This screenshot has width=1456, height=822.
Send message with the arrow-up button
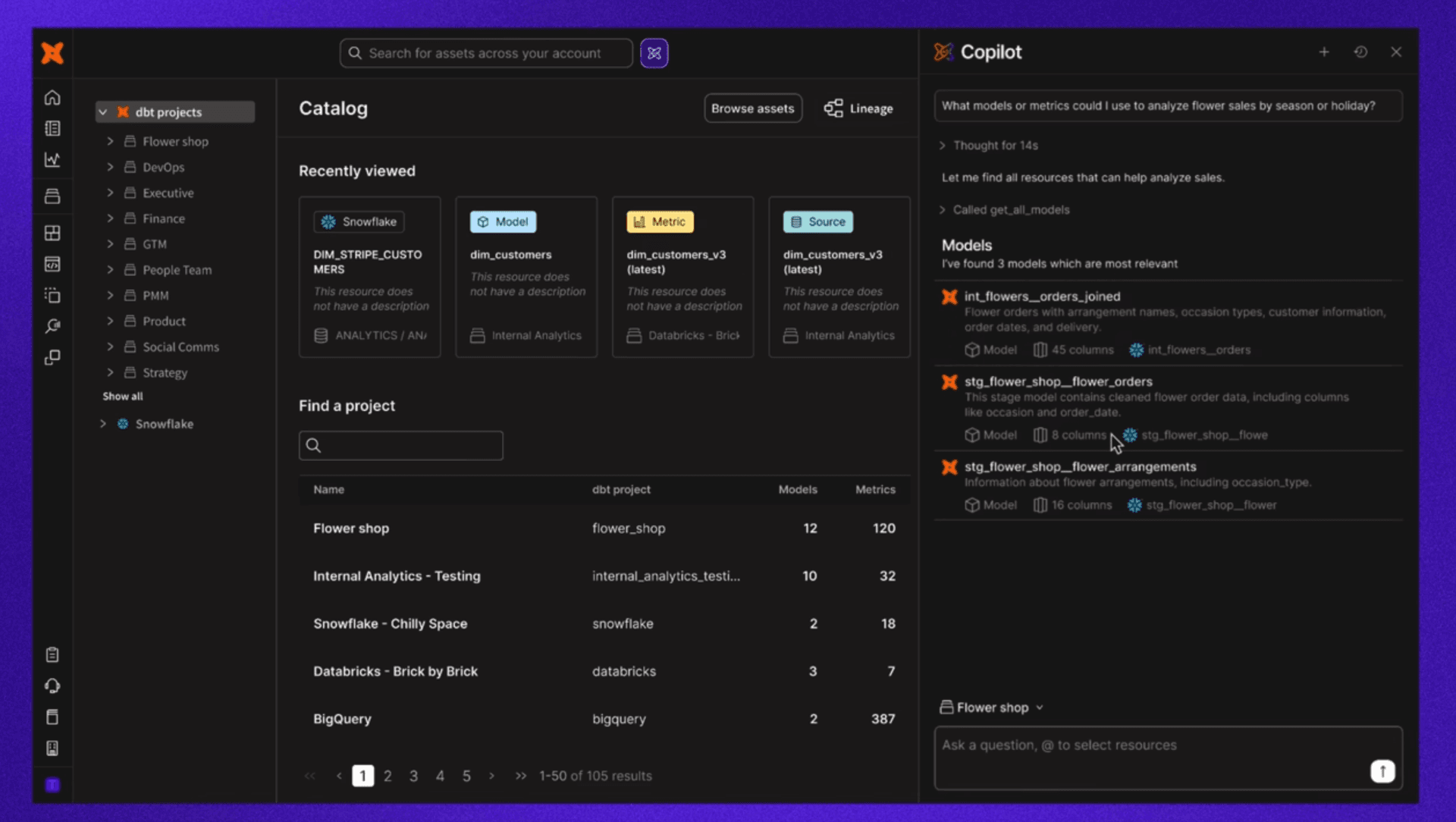pyautogui.click(x=1382, y=771)
